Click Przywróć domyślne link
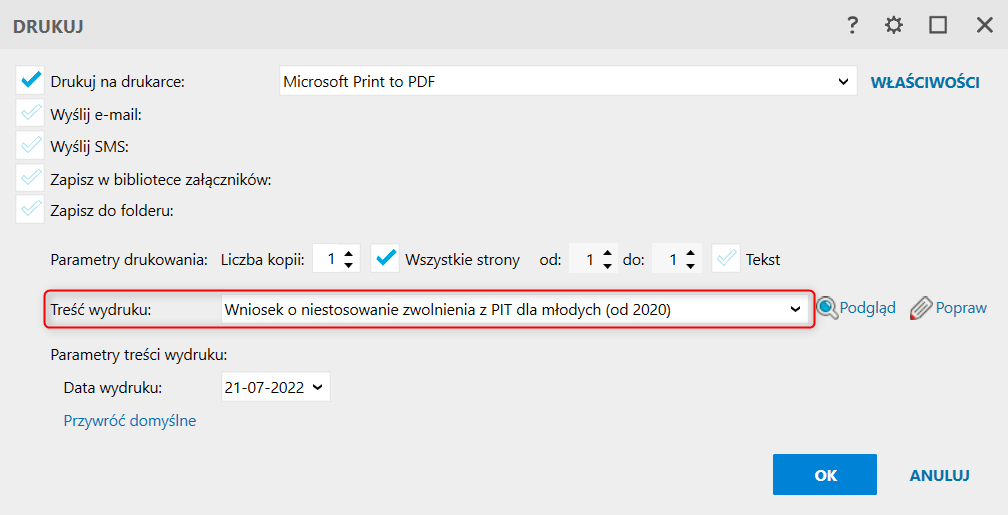 [130, 420]
